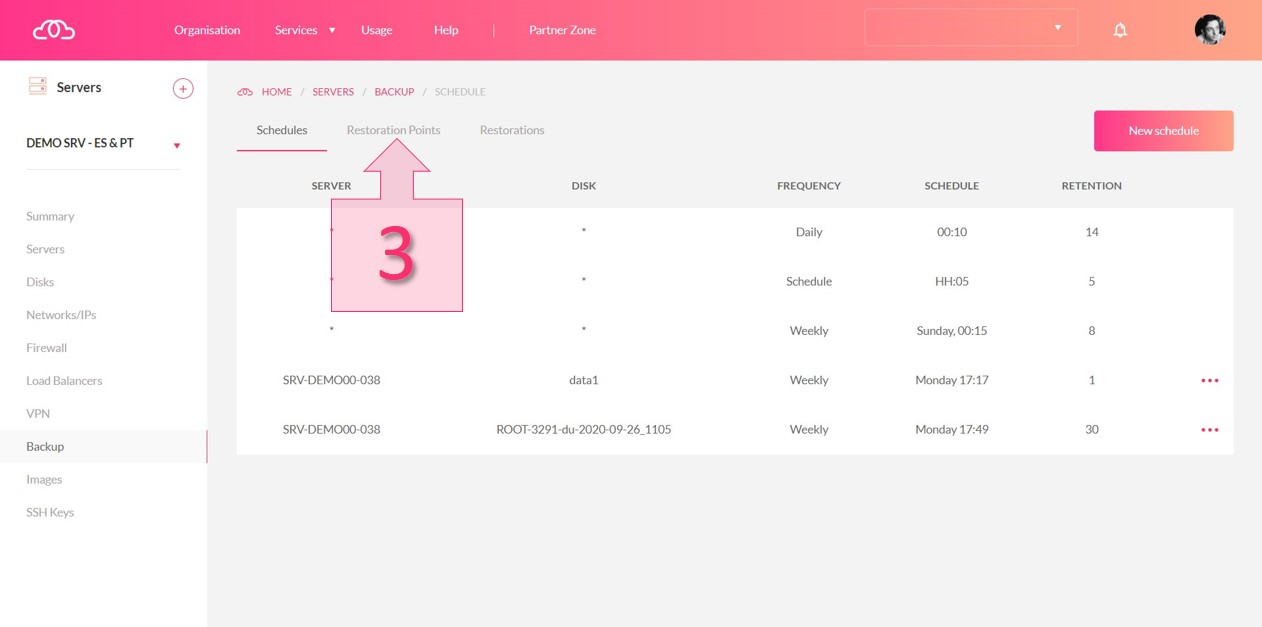Select Firewall in the sidebar
This screenshot has height=627, width=1262.
[x=47, y=348]
